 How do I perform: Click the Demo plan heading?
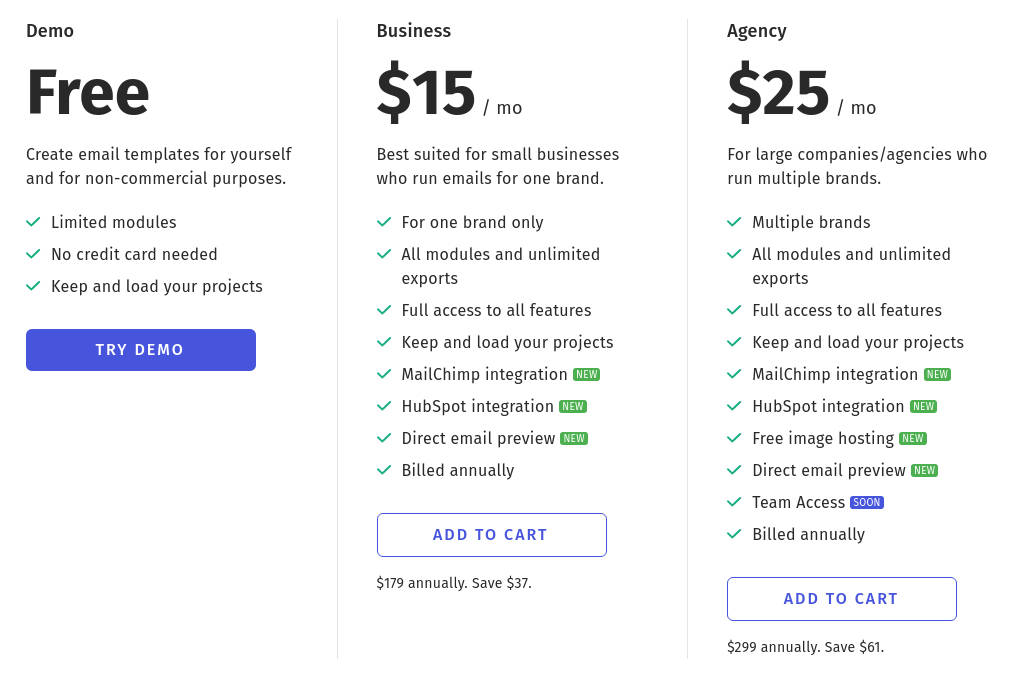50,31
